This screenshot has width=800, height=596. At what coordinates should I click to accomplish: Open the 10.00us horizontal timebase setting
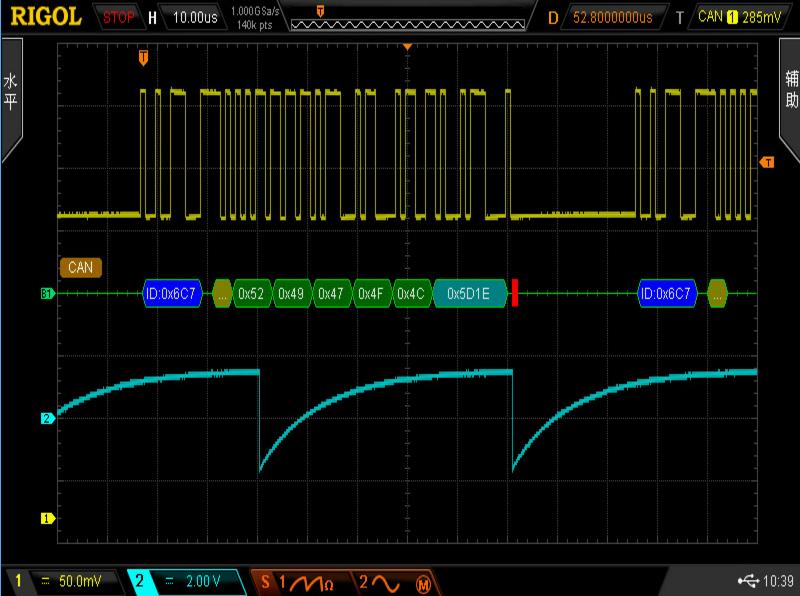[x=194, y=17]
